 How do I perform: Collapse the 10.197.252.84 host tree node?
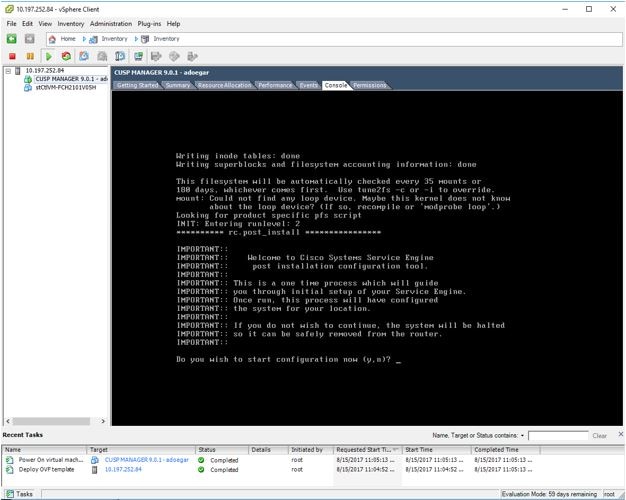pyautogui.click(x=8, y=71)
